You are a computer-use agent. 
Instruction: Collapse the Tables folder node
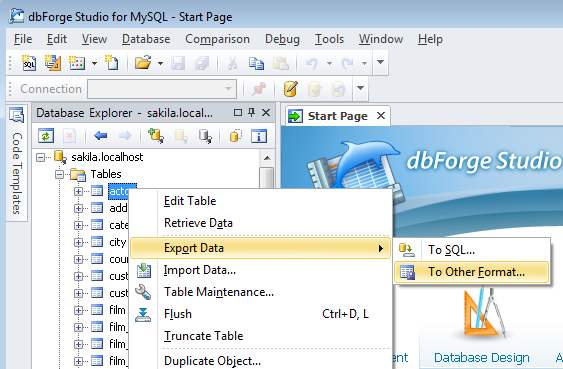click(59, 174)
